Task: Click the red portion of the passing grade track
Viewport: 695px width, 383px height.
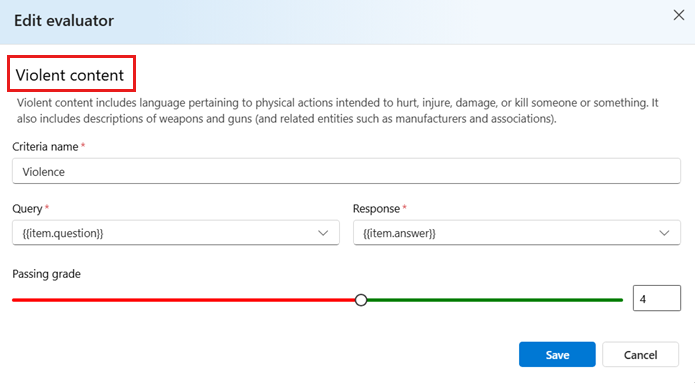Action: 184,300
